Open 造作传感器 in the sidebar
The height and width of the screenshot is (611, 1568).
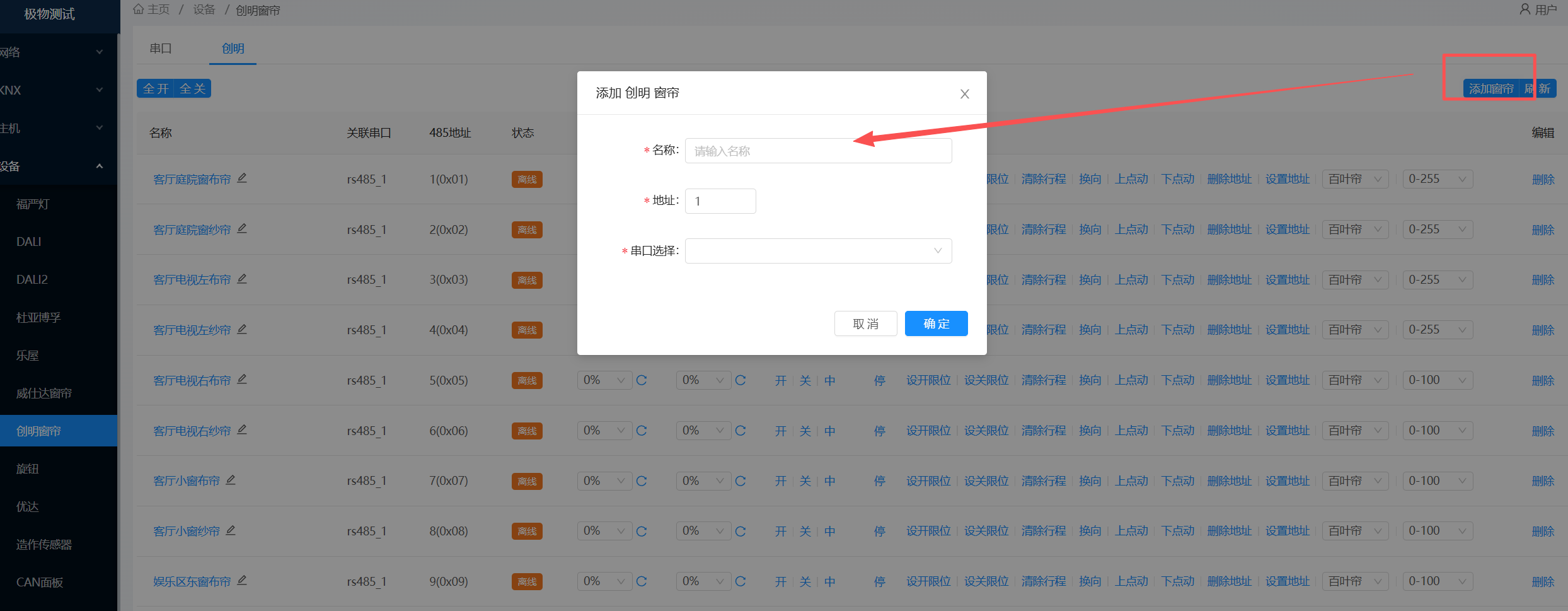59,544
